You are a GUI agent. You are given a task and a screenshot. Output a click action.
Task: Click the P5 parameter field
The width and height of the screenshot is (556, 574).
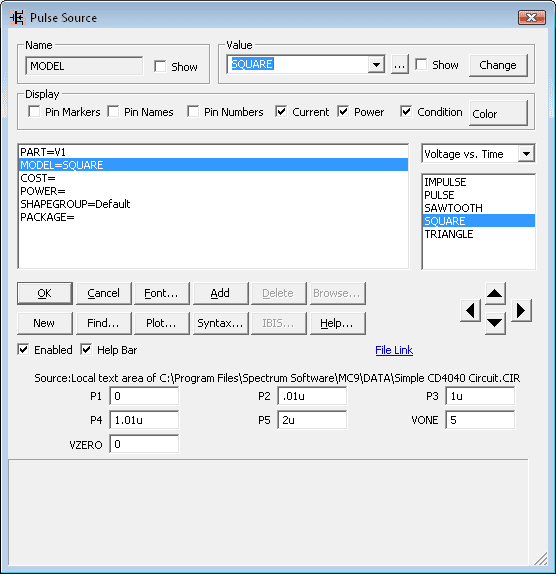[x=312, y=420]
